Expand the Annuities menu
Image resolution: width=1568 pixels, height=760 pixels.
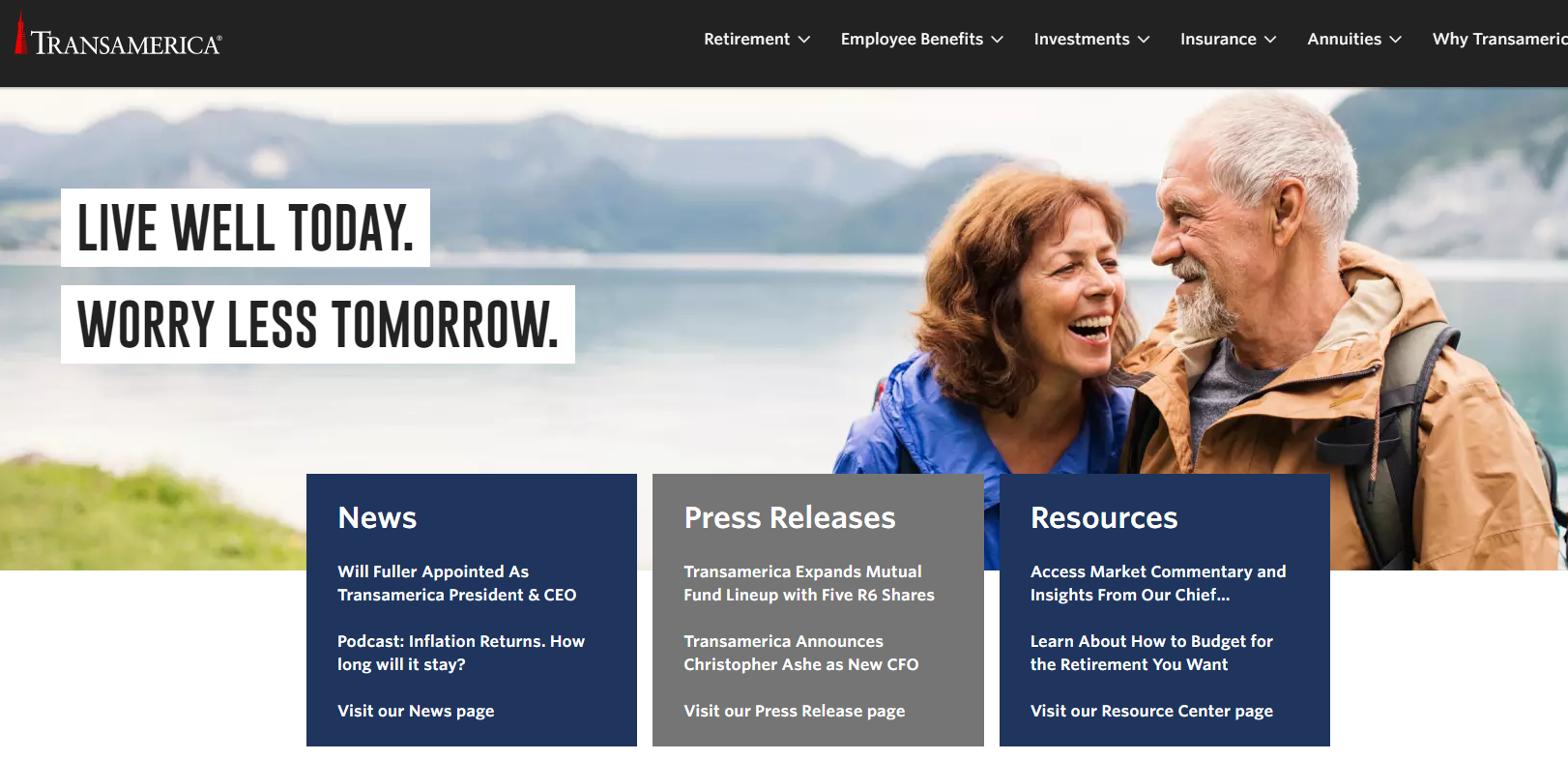point(1354,39)
